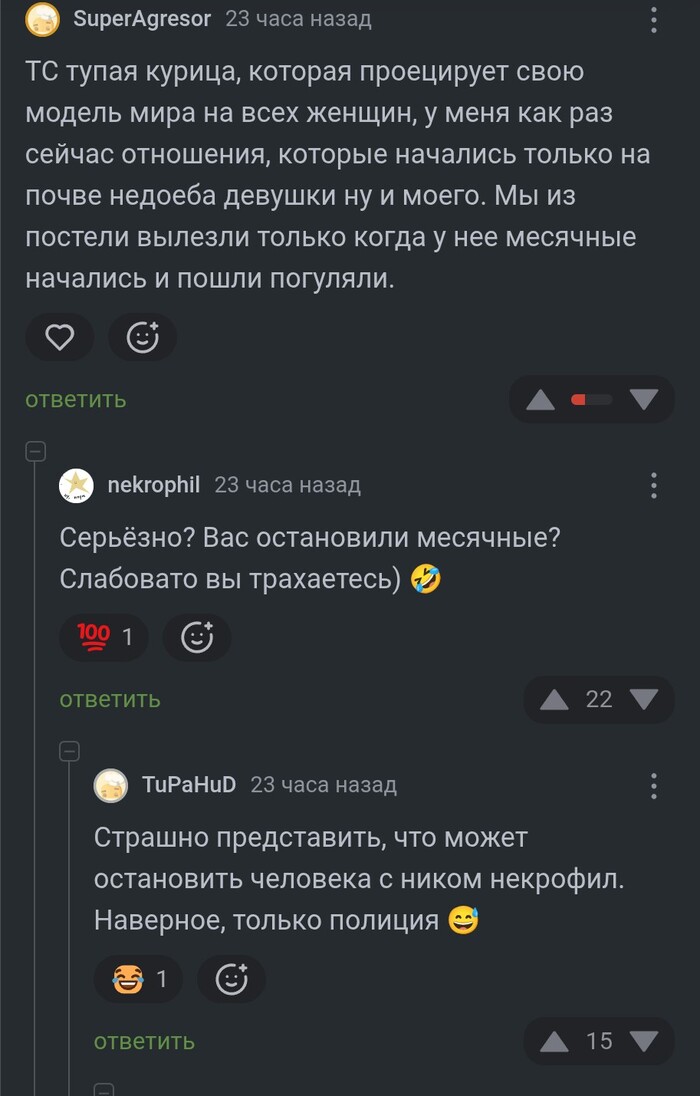Open the three-dot menu on TuPaHuD's comment
This screenshot has height=1096, width=700.
(655, 785)
